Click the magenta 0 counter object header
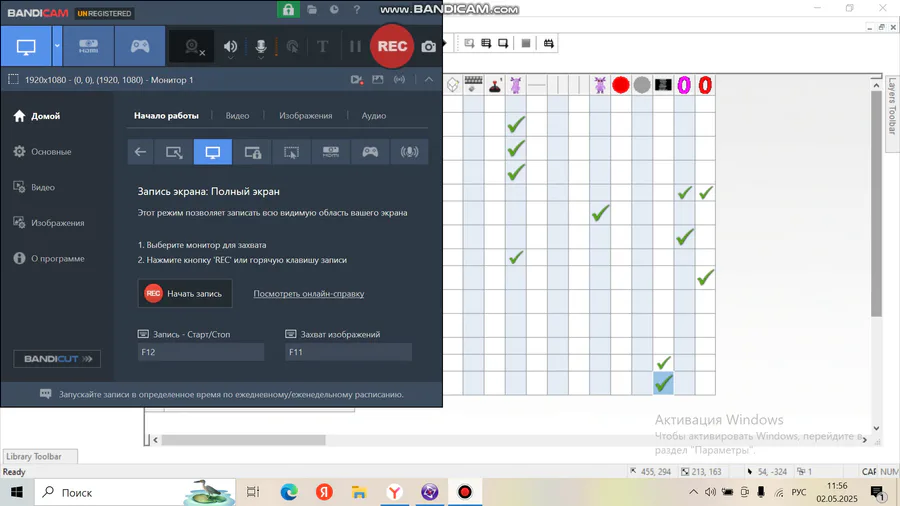This screenshot has width=900, height=506. [x=684, y=85]
